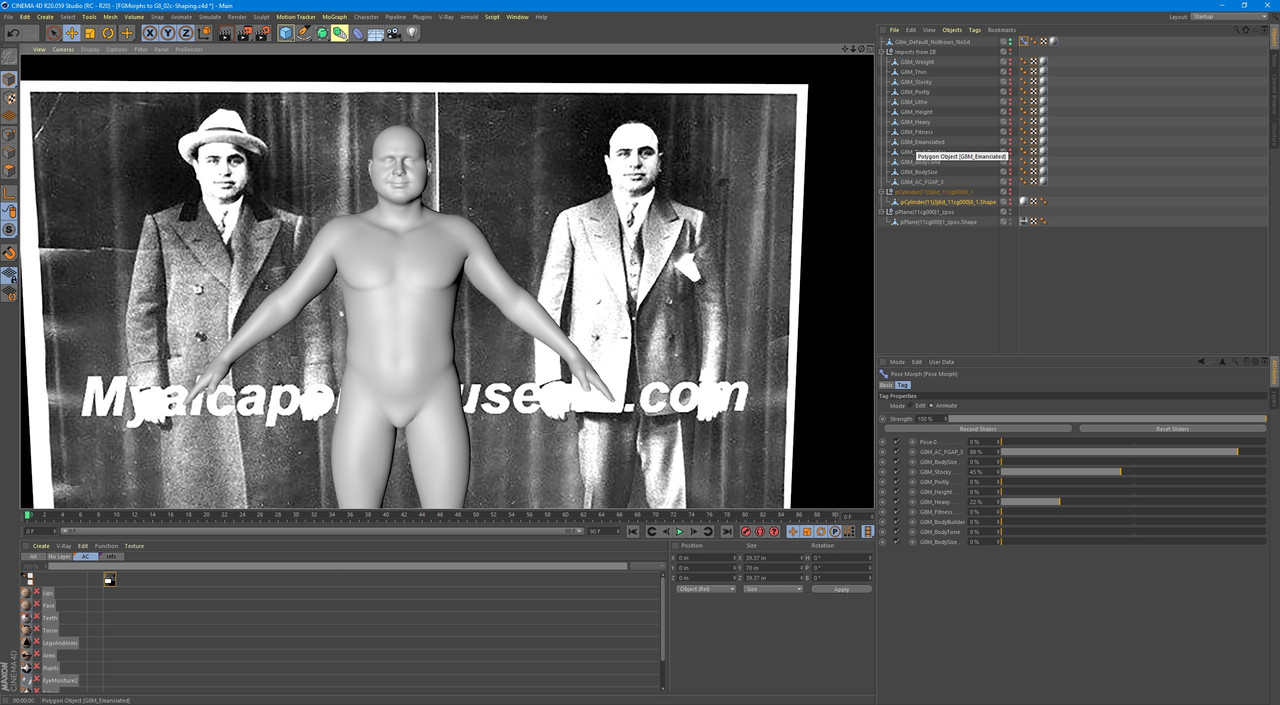Image resolution: width=1280 pixels, height=705 pixels.
Task: Select the Edit mode radio button
Action: (x=913, y=405)
